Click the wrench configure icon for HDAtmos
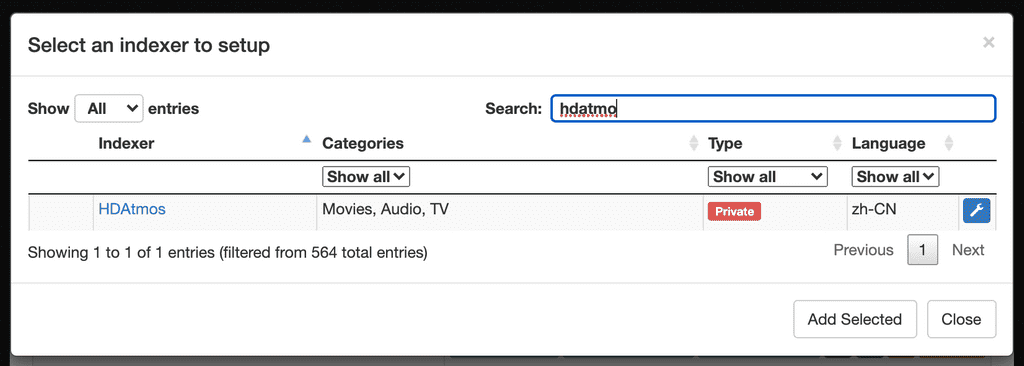 976,211
